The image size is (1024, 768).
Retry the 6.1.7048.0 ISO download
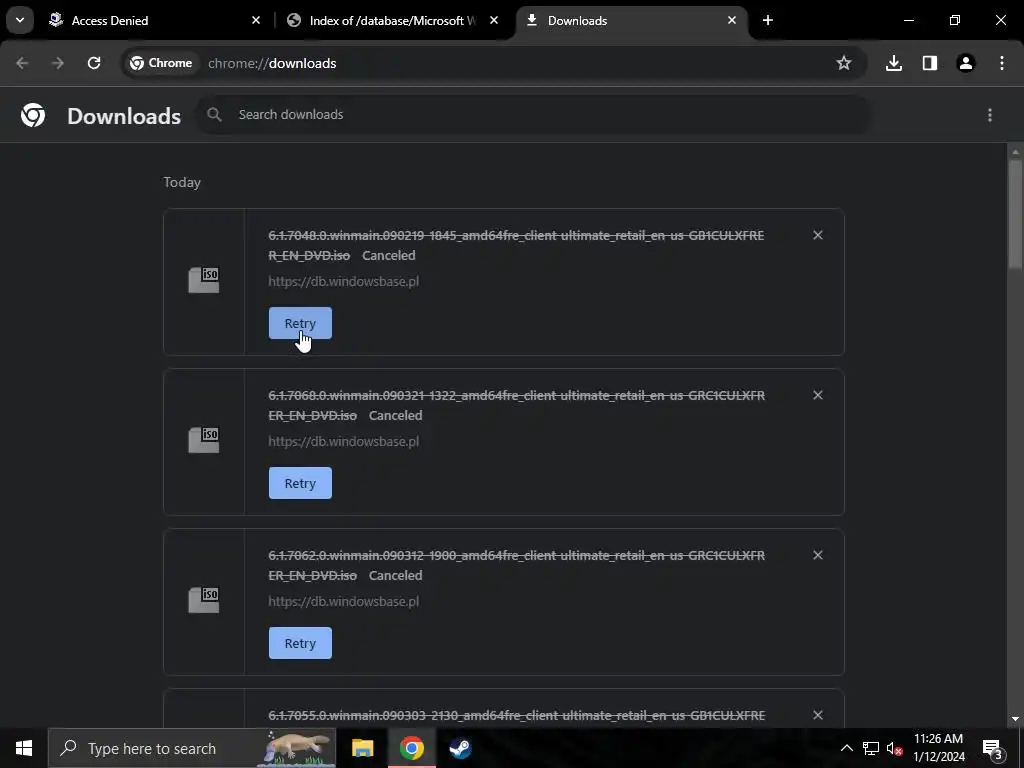tap(300, 323)
